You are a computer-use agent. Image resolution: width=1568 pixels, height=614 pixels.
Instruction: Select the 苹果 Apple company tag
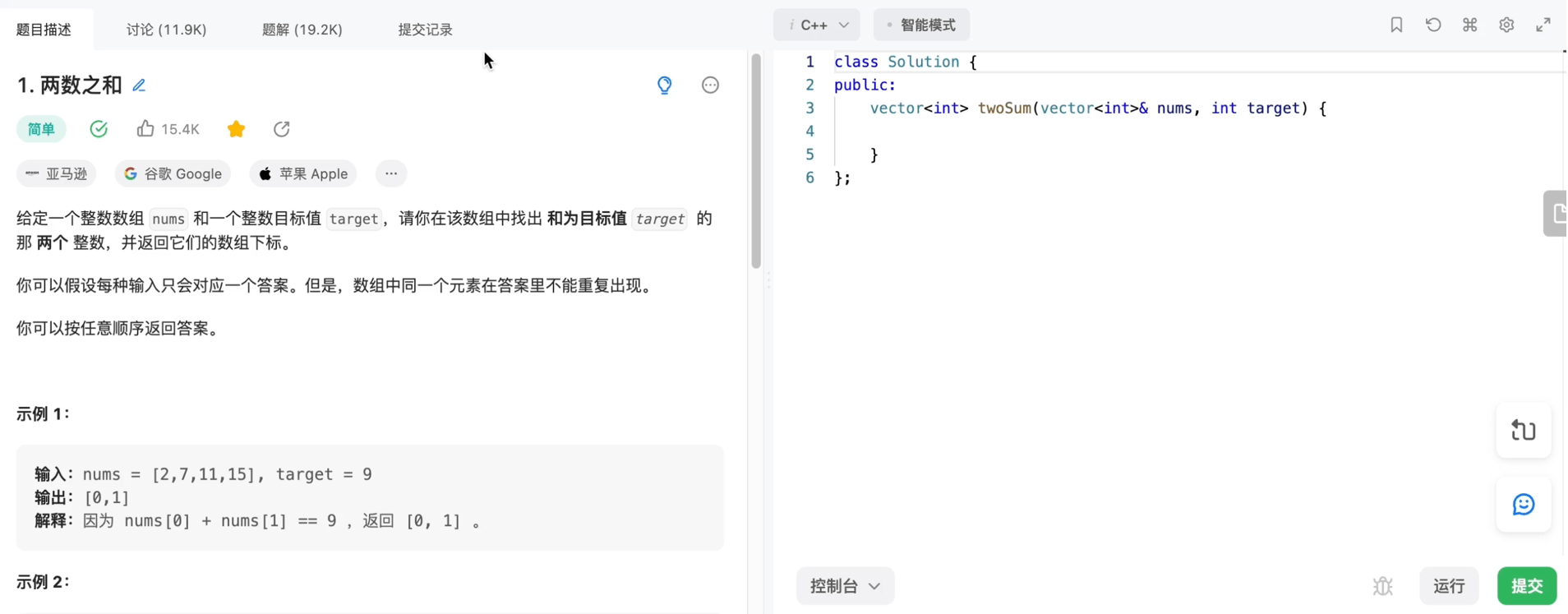[303, 173]
